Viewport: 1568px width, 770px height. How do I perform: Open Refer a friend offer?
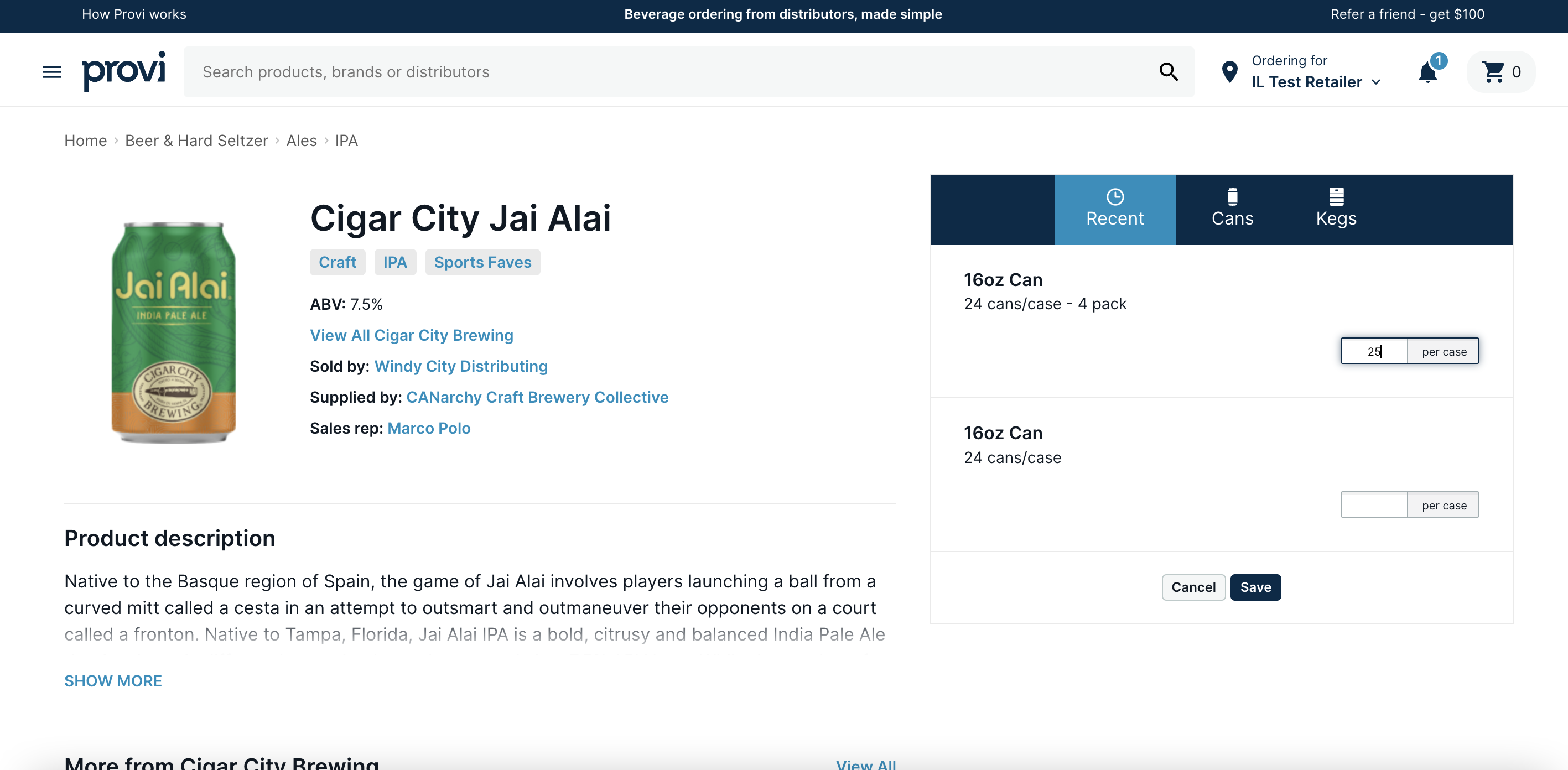(1408, 14)
